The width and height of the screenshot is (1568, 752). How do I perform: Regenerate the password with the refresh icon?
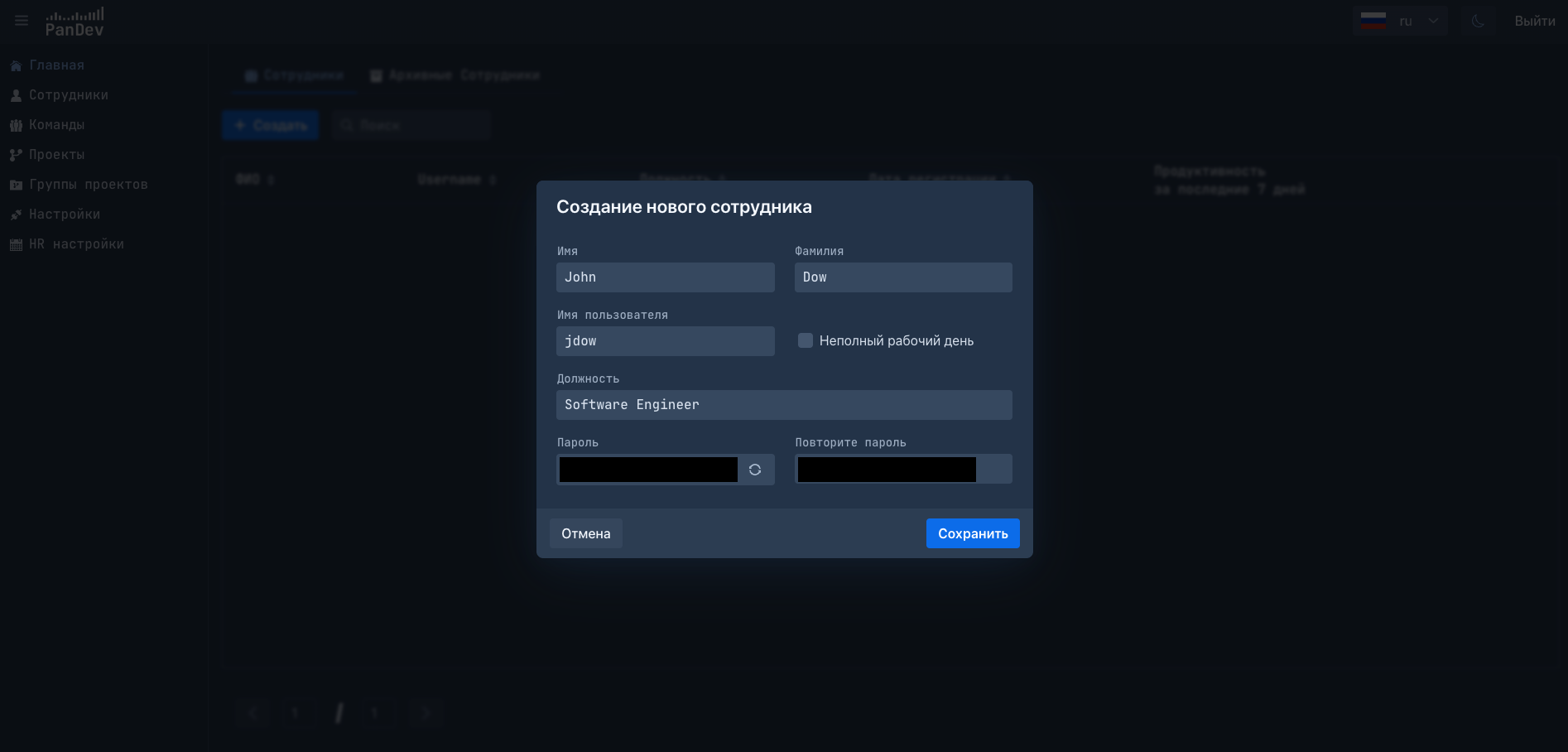pyautogui.click(x=755, y=470)
